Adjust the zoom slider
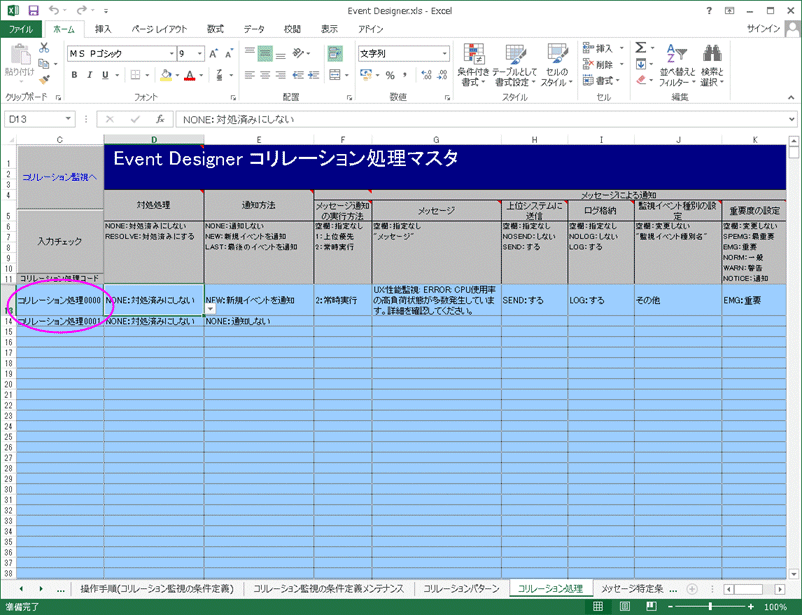This screenshot has width=802, height=615. 710,607
